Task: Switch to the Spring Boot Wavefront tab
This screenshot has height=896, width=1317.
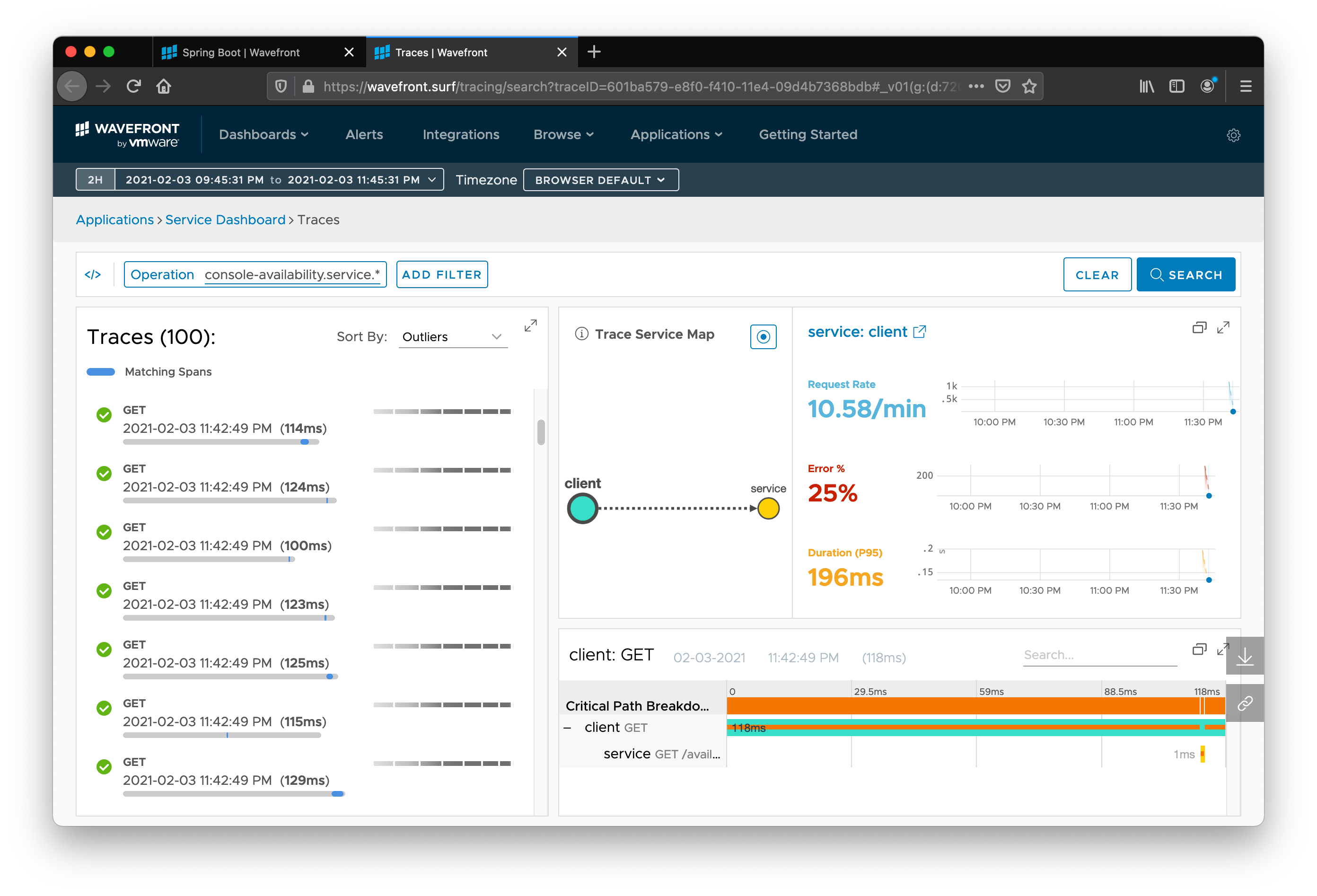Action: click(241, 53)
